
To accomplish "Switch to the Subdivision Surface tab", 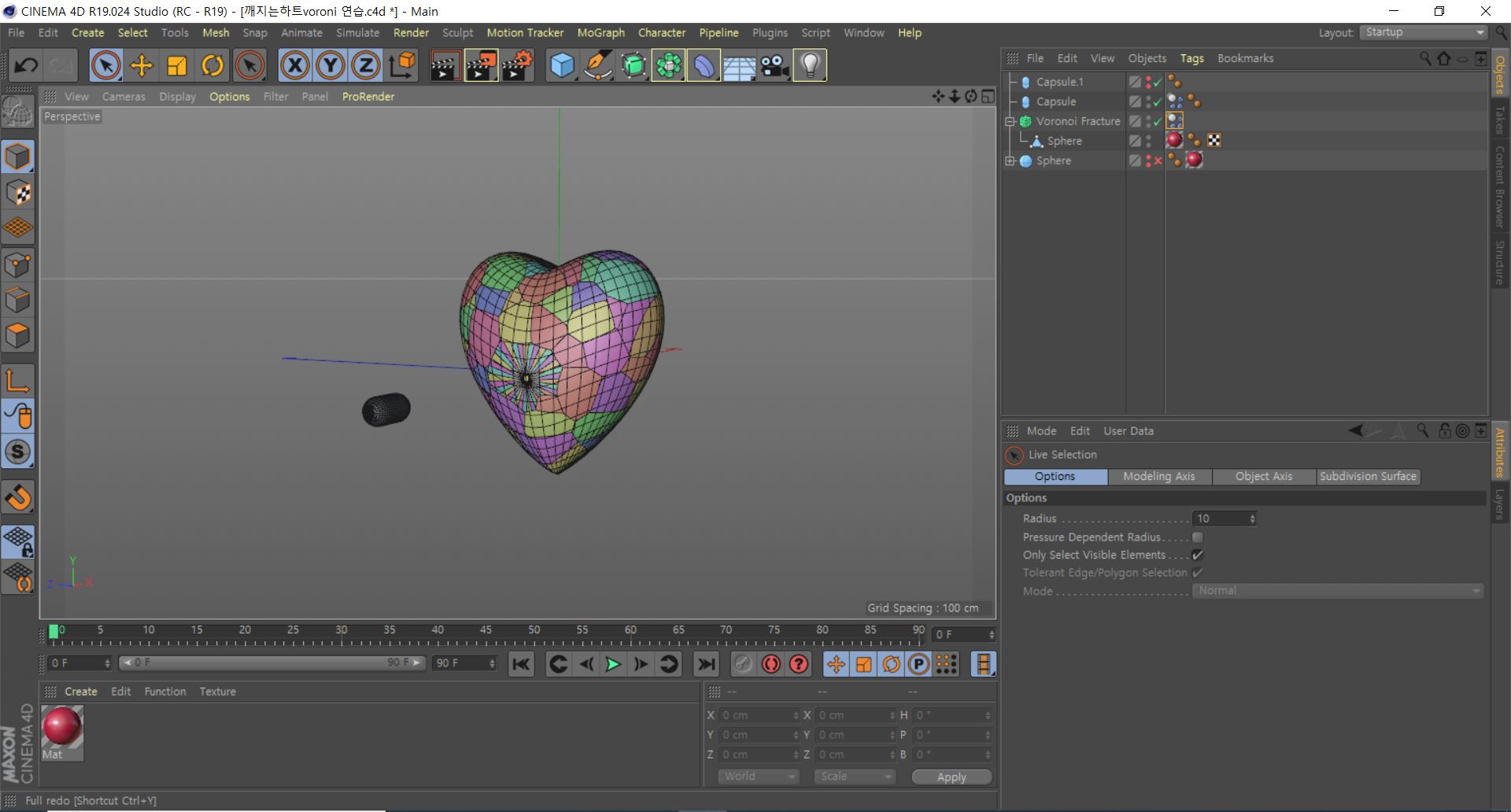I will 1368,477.
